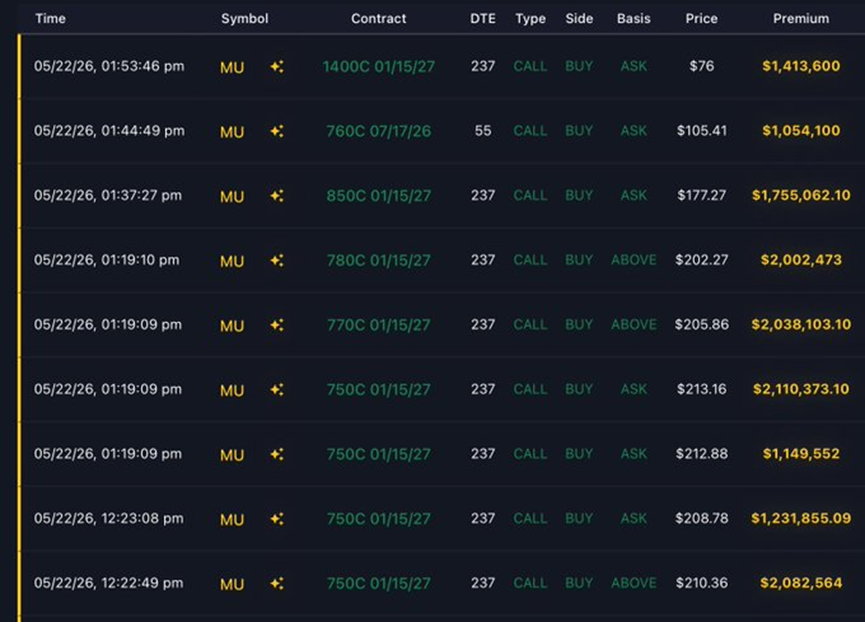Screen dimensions: 865x622
Task: Open the 760C 07/17/26 contract link
Action: [378, 131]
